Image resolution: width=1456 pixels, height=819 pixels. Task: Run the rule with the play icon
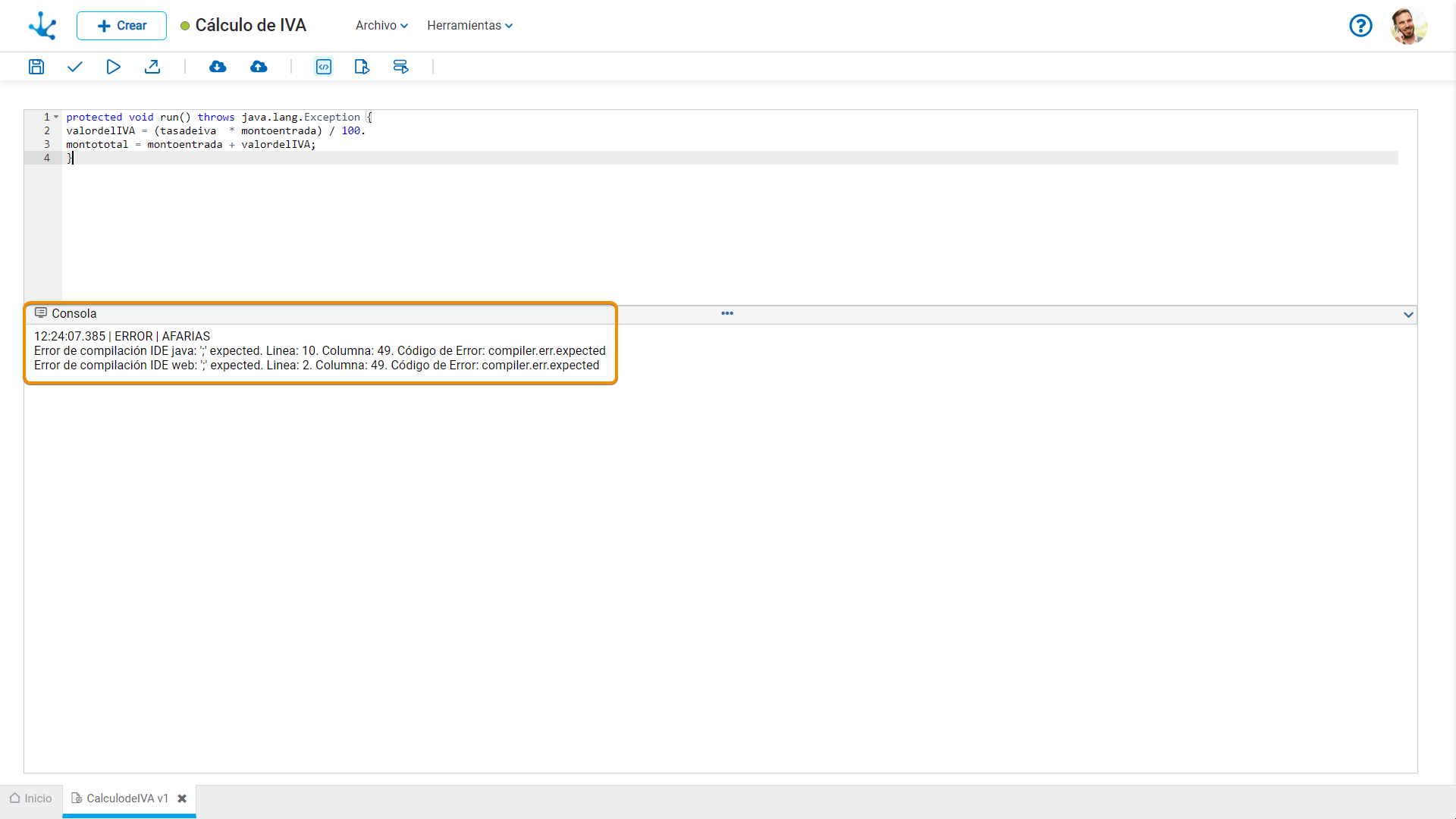coord(113,67)
